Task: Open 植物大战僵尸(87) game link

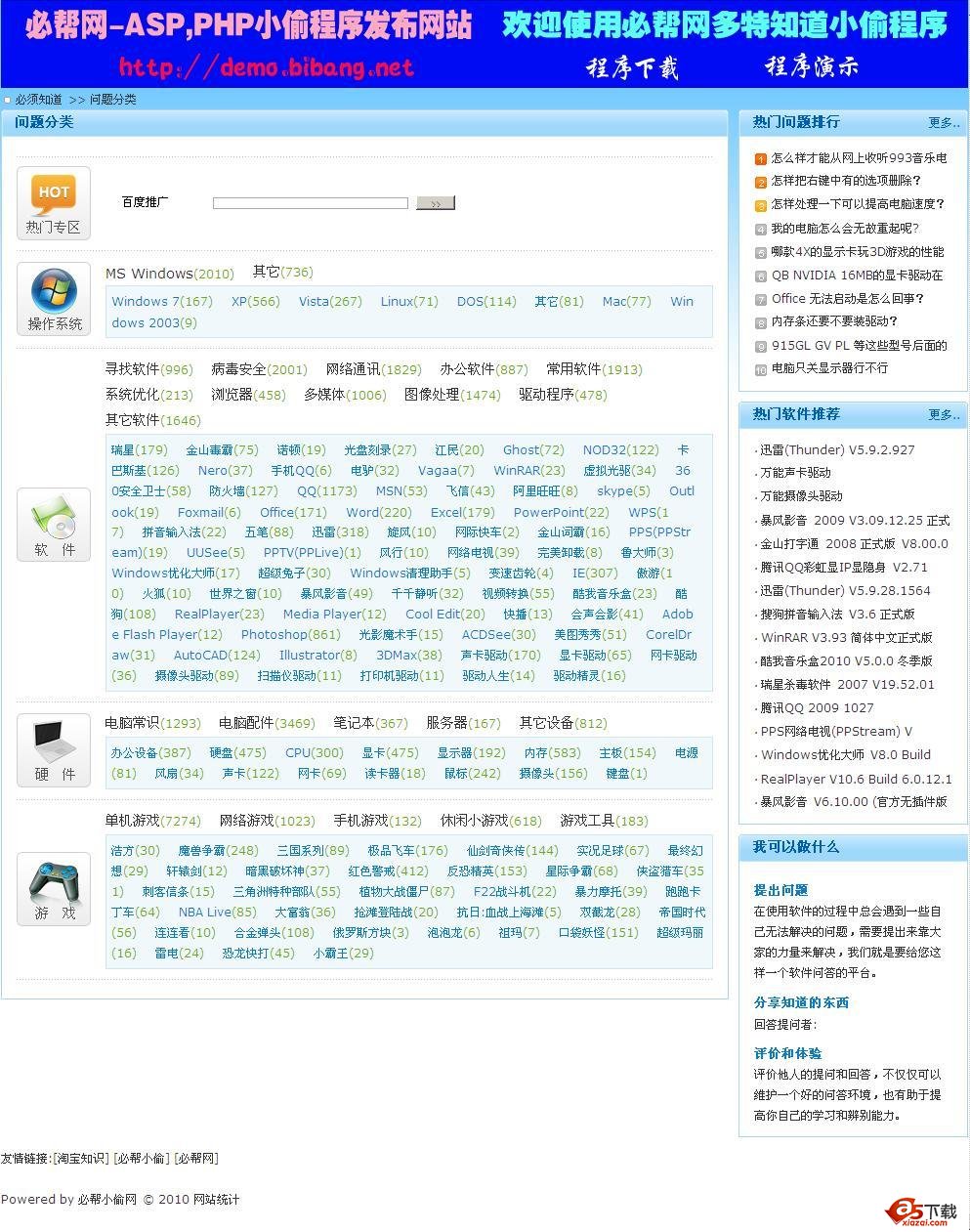Action: point(407,892)
